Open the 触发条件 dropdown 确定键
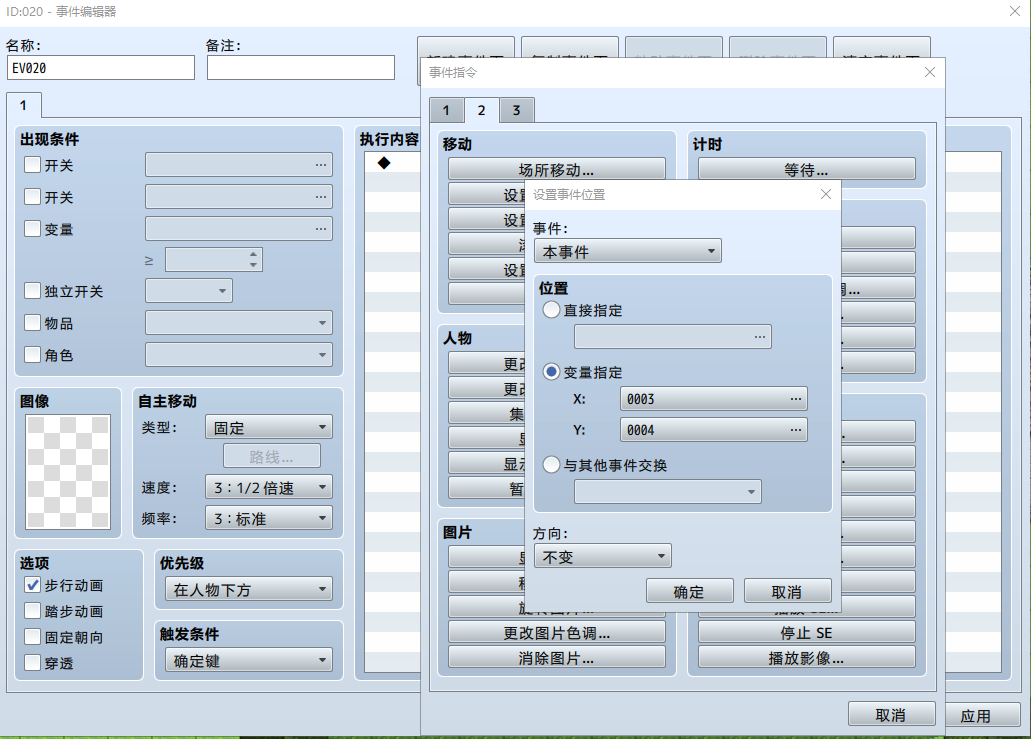 [x=249, y=660]
